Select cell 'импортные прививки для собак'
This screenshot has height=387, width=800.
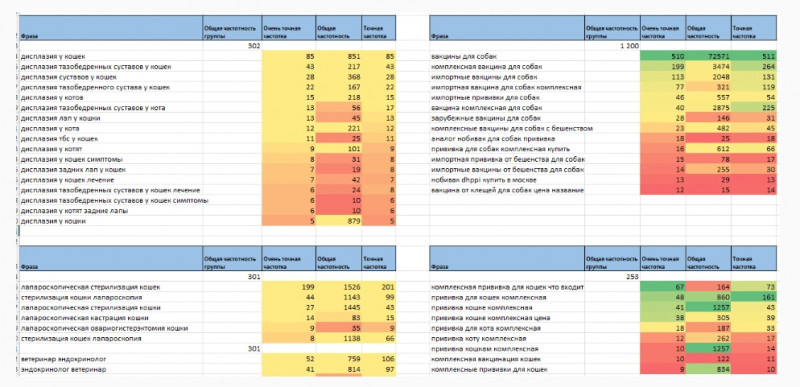[x=507, y=97]
